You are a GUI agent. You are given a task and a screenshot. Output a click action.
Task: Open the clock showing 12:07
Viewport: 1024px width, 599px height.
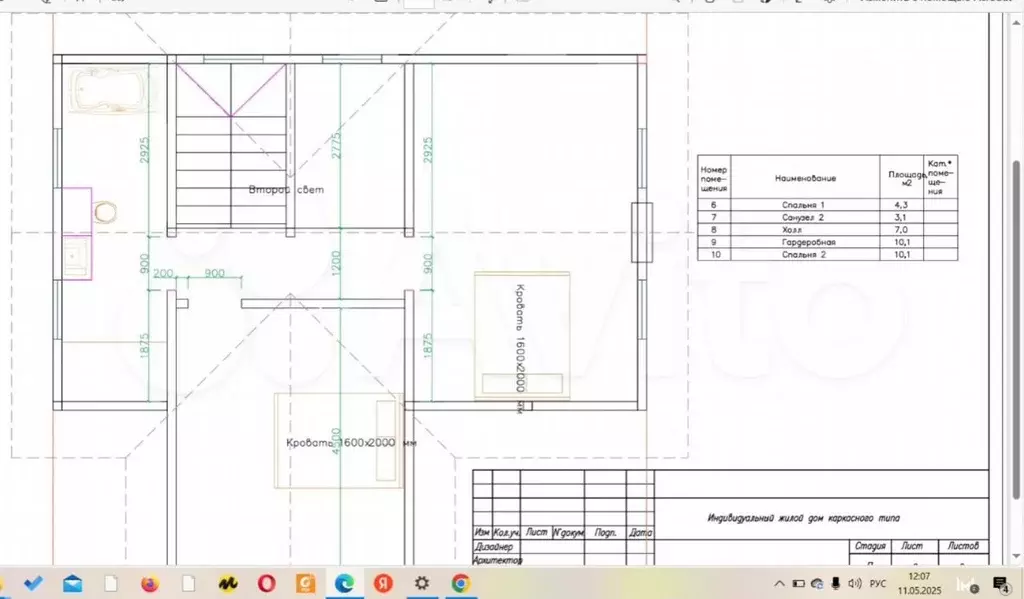click(919, 583)
